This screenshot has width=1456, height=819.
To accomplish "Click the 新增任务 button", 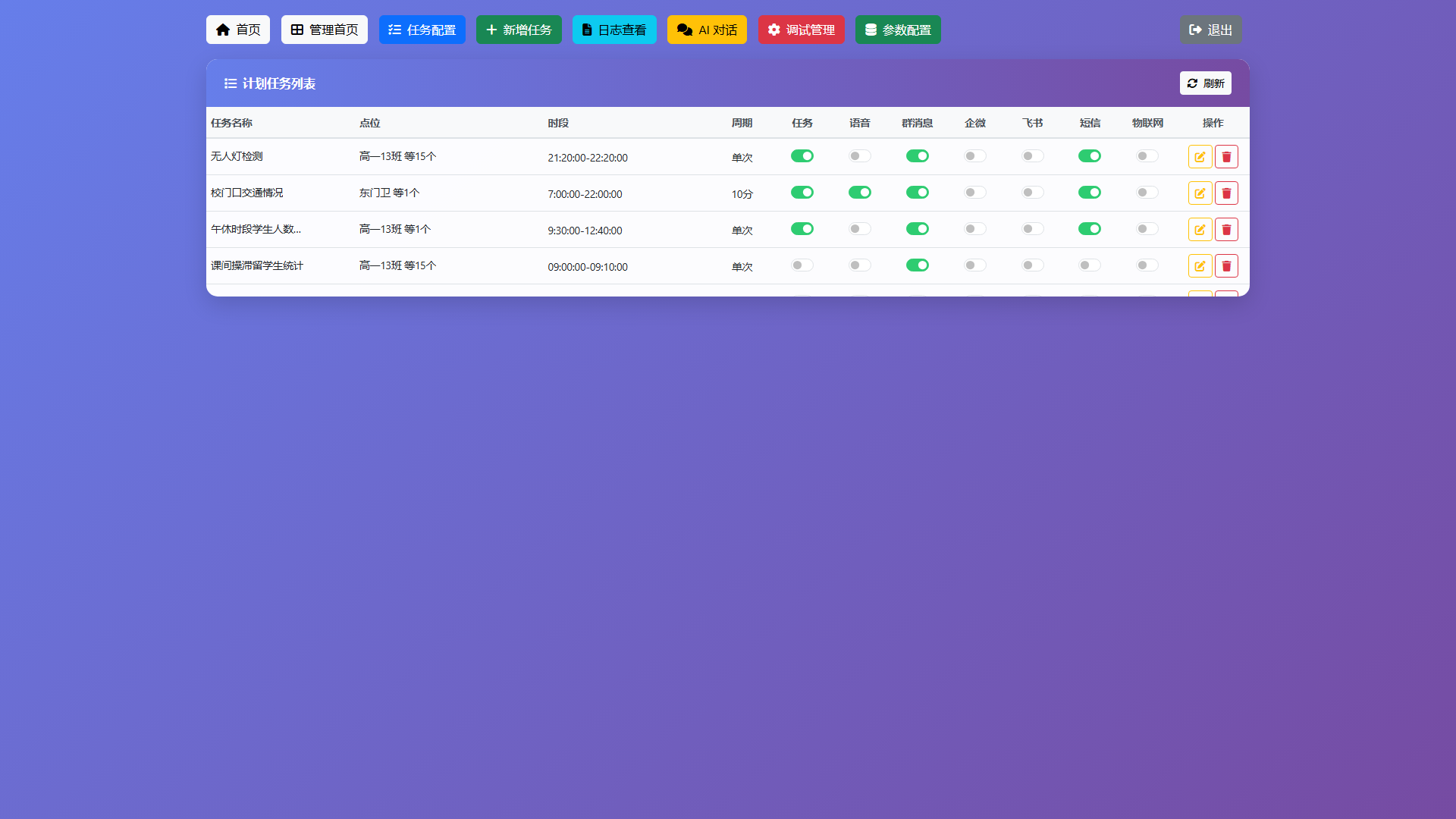I will pos(519,30).
